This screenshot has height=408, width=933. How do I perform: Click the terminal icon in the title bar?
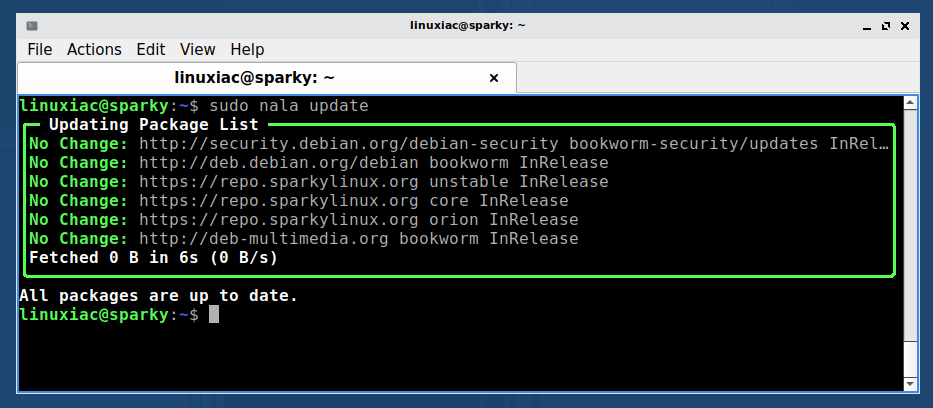32,26
